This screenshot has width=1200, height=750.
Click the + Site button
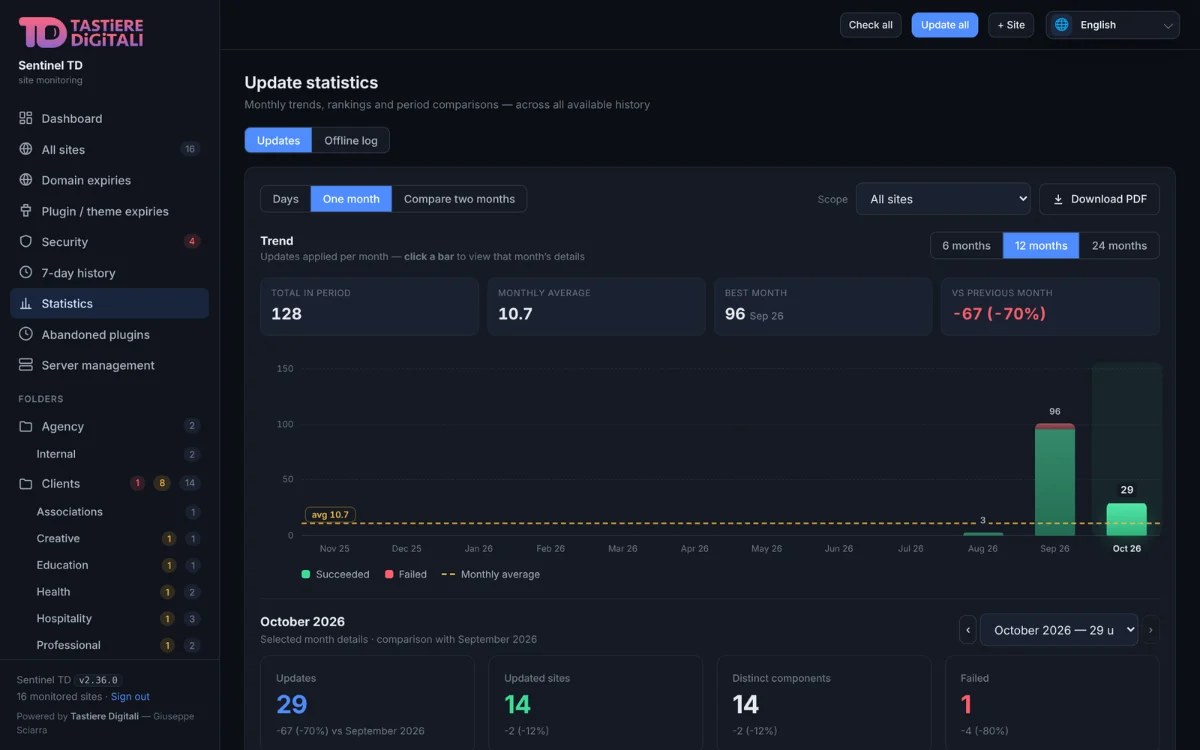pyautogui.click(x=1011, y=25)
